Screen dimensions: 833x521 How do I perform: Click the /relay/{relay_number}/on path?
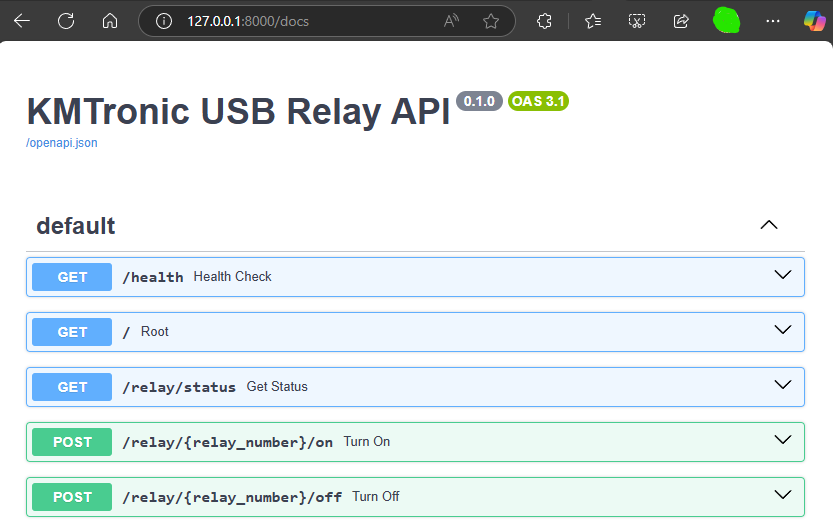[228, 442]
